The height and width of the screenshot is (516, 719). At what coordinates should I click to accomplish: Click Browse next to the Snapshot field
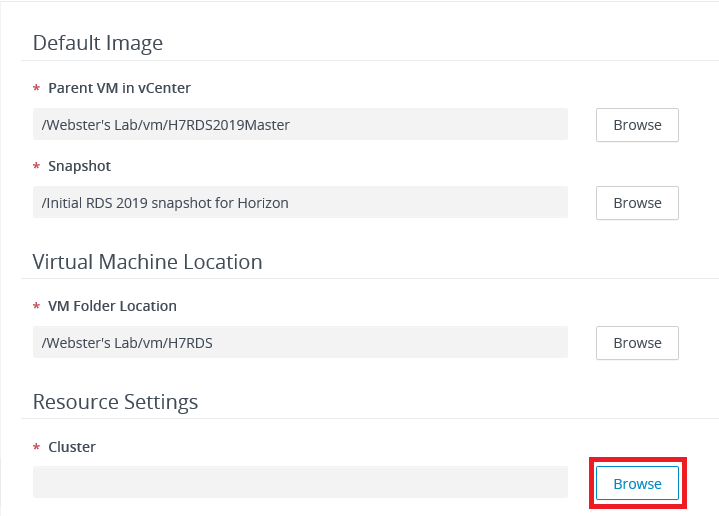click(x=637, y=203)
